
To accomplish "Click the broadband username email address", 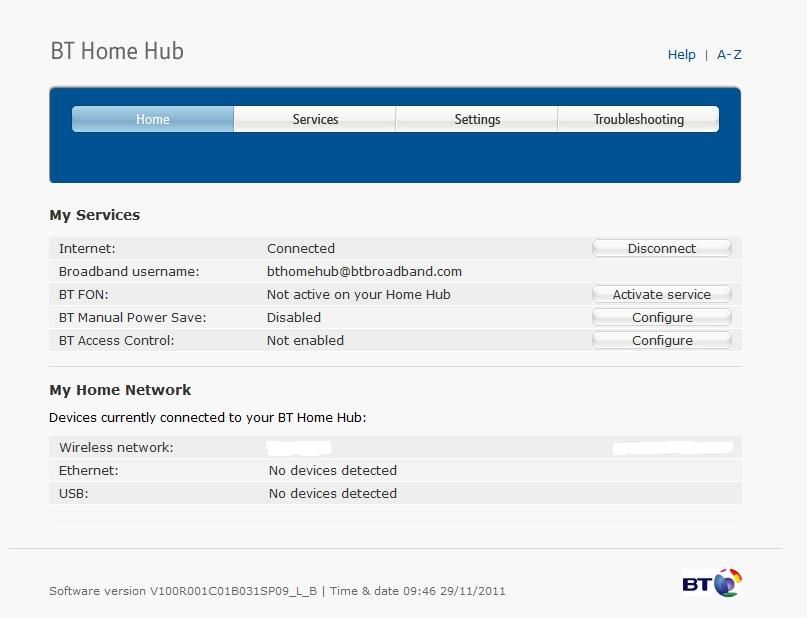I will 364,271.
